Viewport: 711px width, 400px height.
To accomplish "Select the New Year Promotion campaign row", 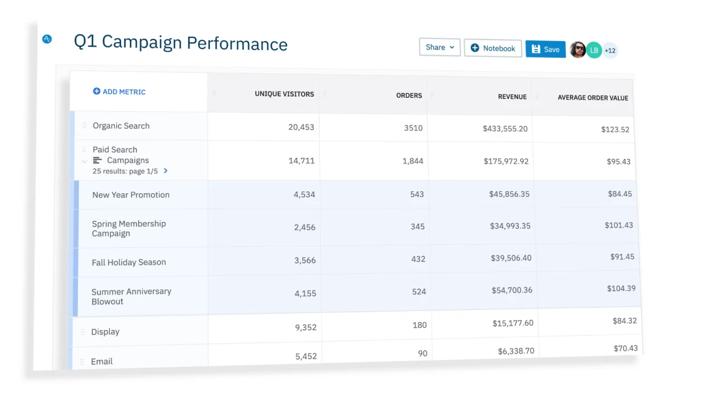I will click(x=131, y=195).
